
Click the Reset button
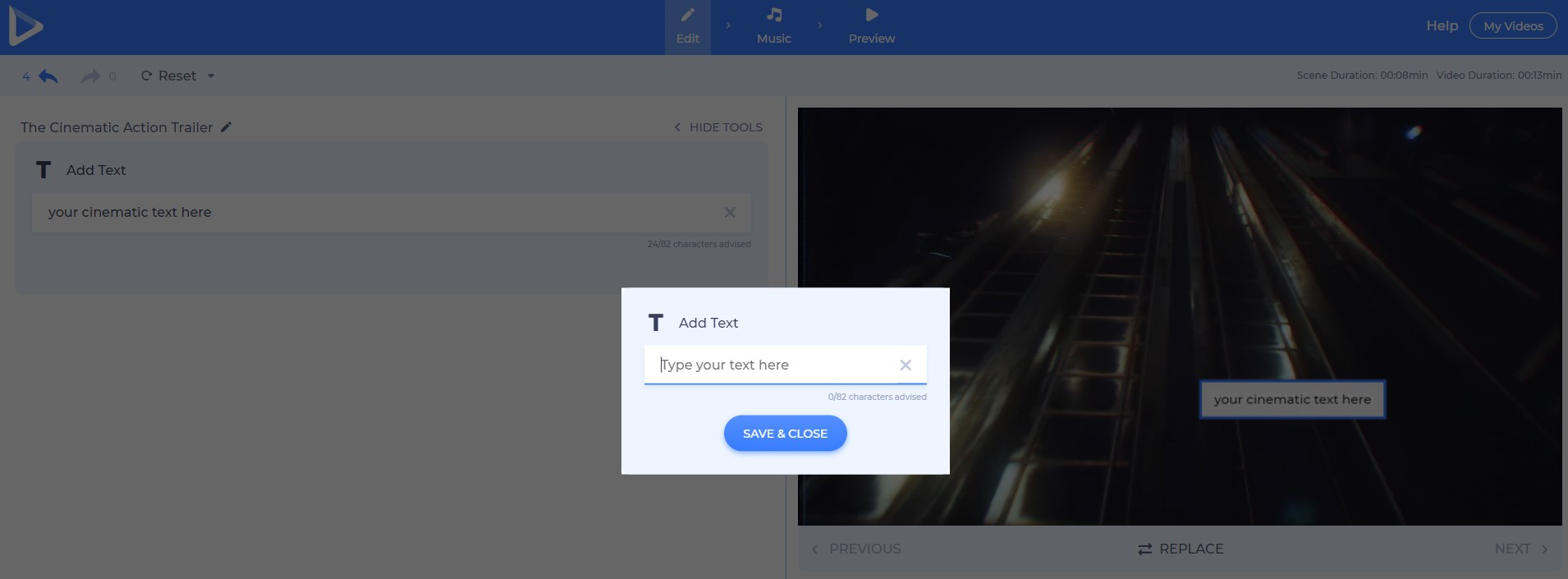coord(169,76)
